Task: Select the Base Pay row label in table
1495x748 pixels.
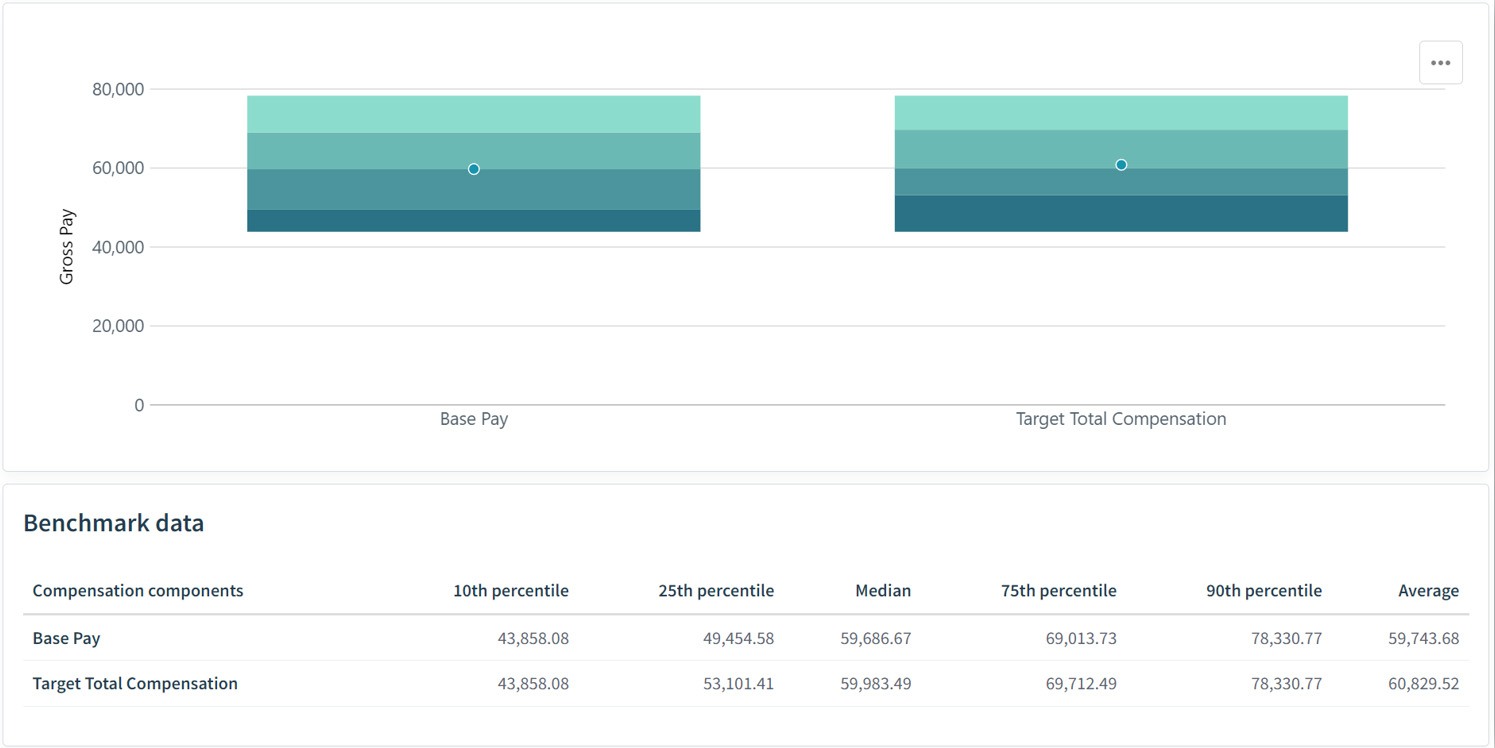Action: (67, 638)
